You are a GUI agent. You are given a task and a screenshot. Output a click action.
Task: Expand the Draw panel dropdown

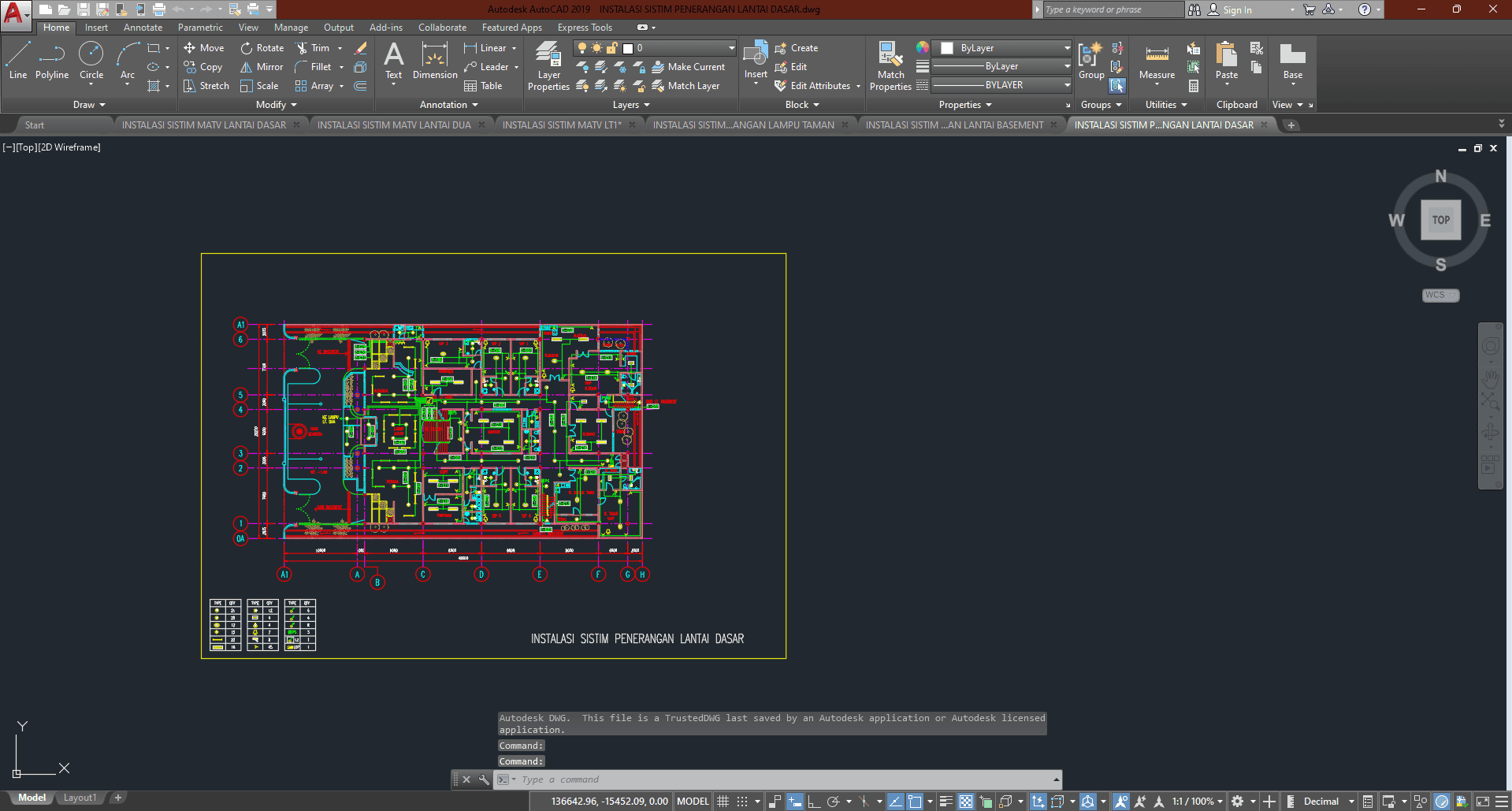coord(89,105)
